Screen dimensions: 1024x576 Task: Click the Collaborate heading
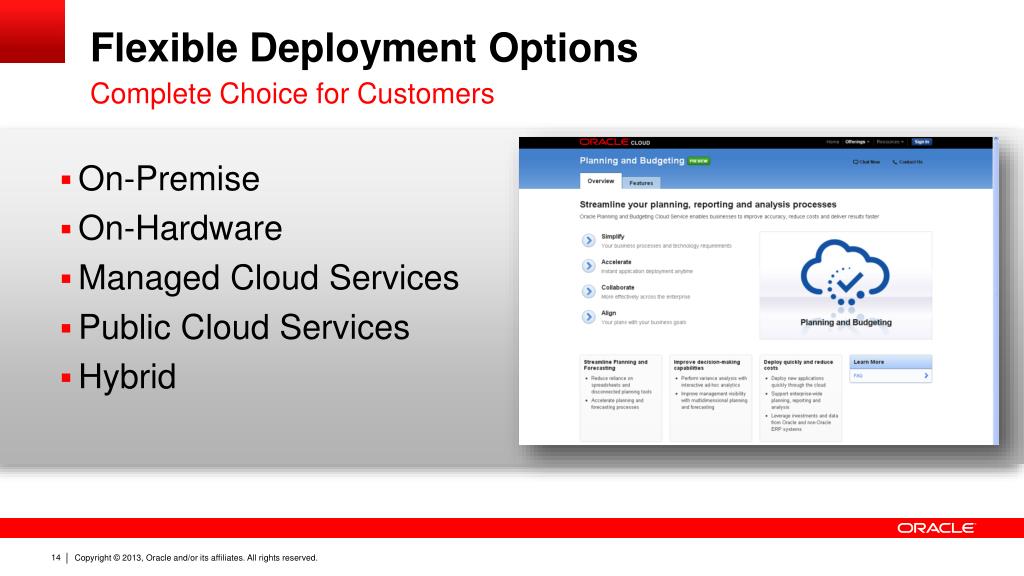point(618,287)
